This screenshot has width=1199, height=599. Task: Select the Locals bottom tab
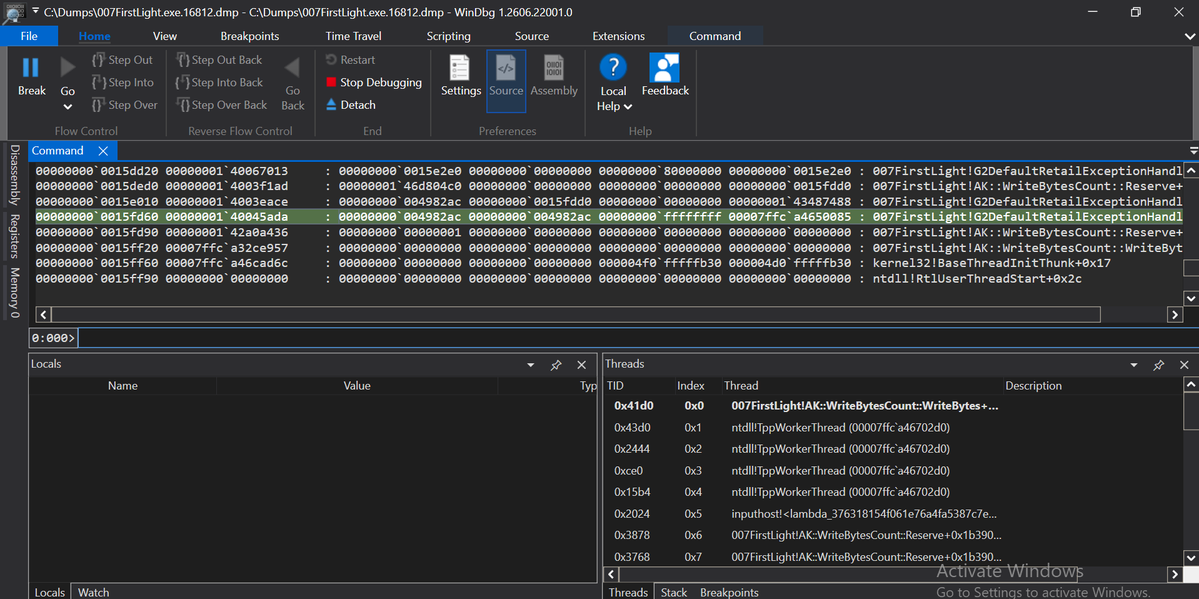pos(50,592)
